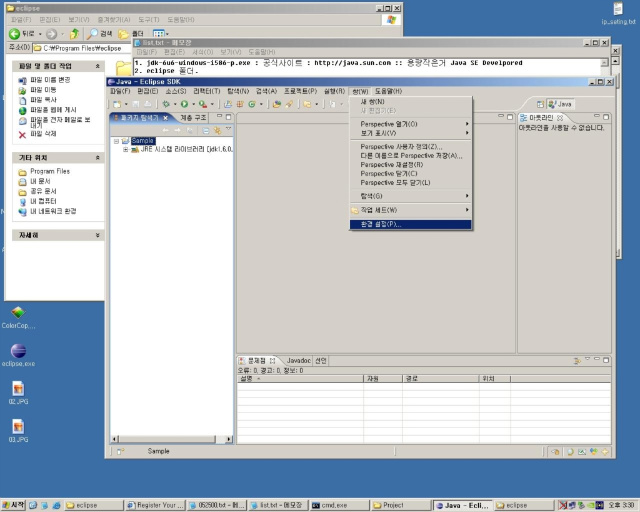Open the 작업 세트(W) working set submenu
The height and width of the screenshot is (512, 640).
coord(411,210)
